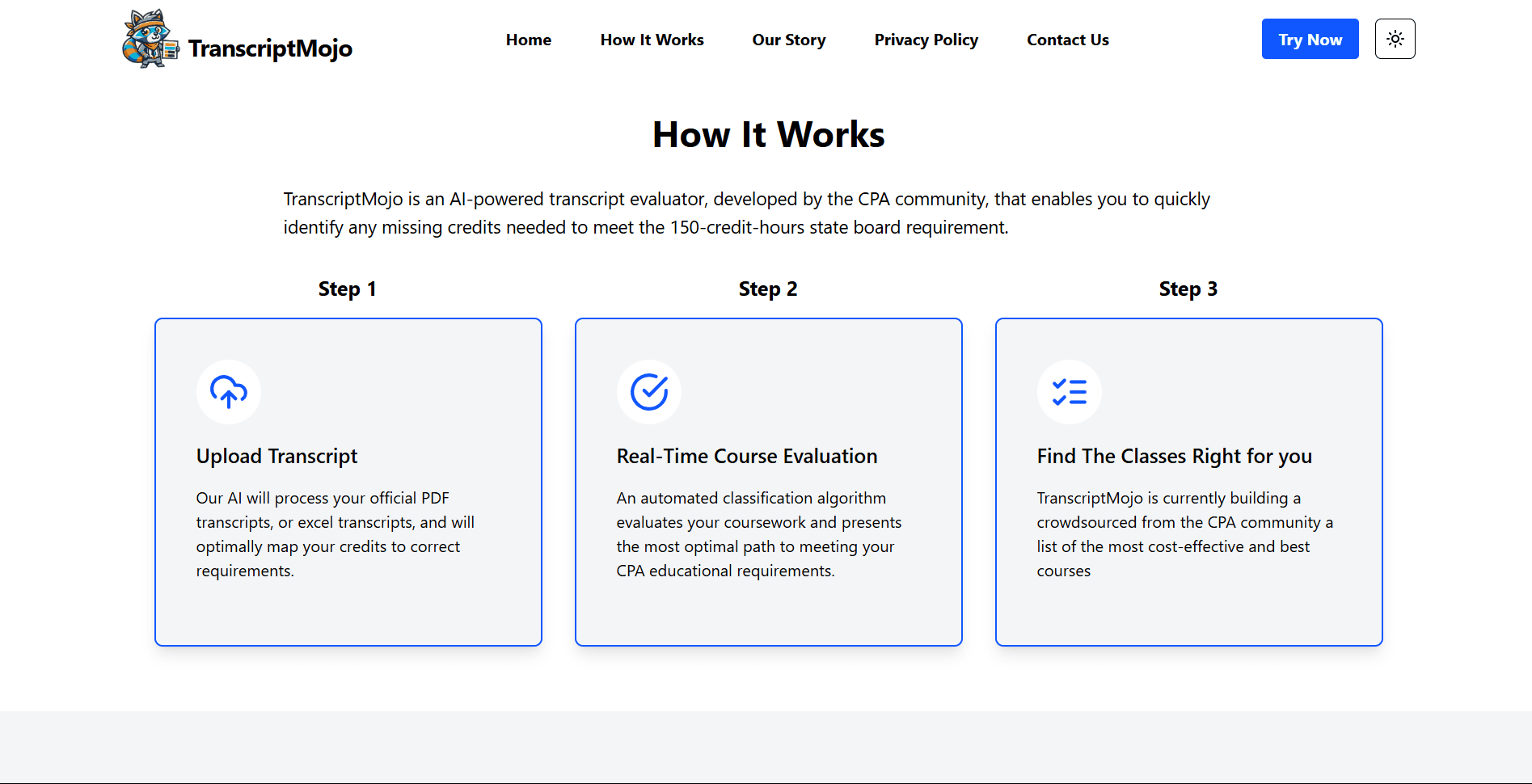Click the "Real-Time Course Evaluation" card title
The image size is (1532, 784).
coord(747,457)
